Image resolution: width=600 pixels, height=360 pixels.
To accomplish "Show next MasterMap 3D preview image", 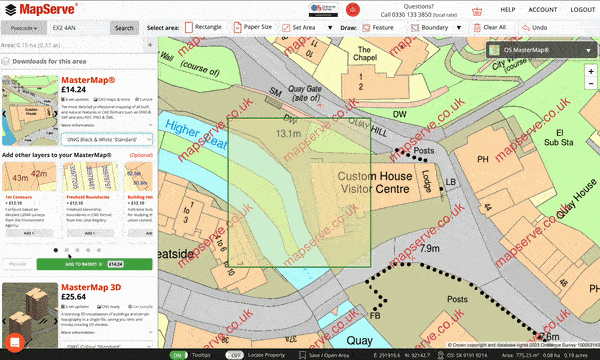I will point(55,321).
